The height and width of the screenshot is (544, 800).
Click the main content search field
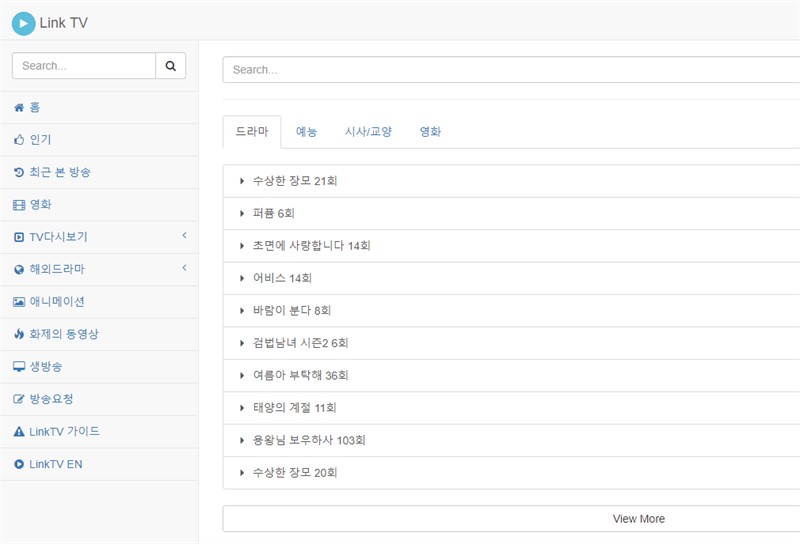510,70
